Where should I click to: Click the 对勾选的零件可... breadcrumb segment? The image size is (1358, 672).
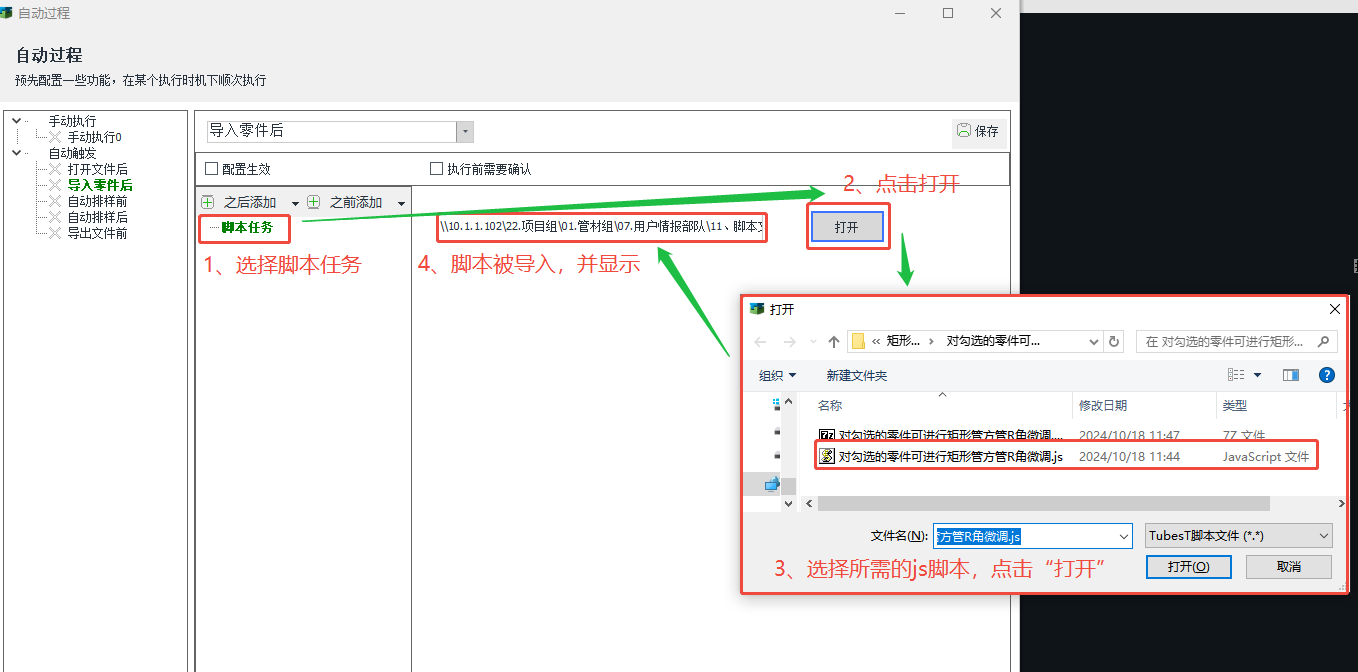pyautogui.click(x=992, y=341)
